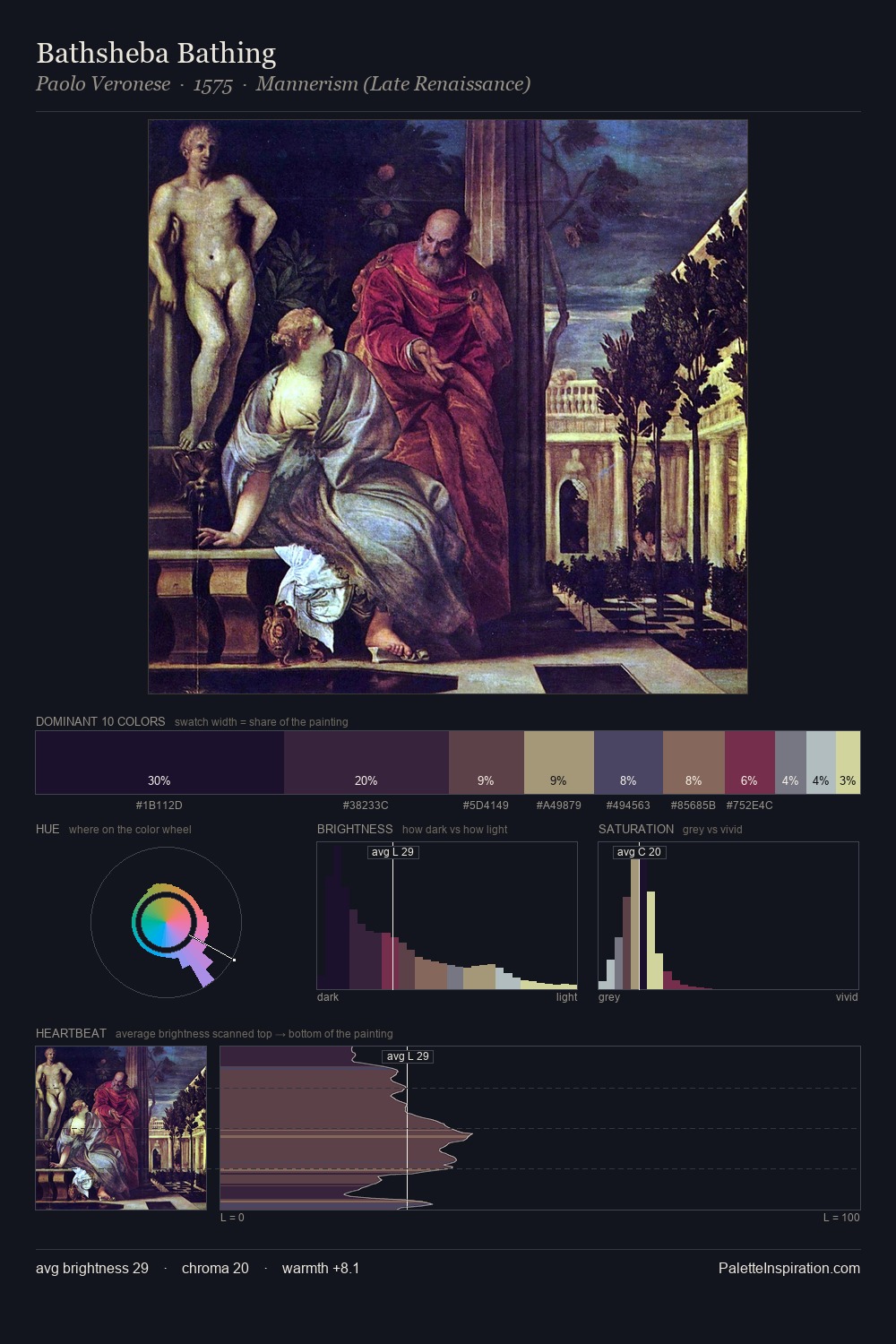Click the year 1575
The width and height of the screenshot is (896, 1344).
point(213,84)
